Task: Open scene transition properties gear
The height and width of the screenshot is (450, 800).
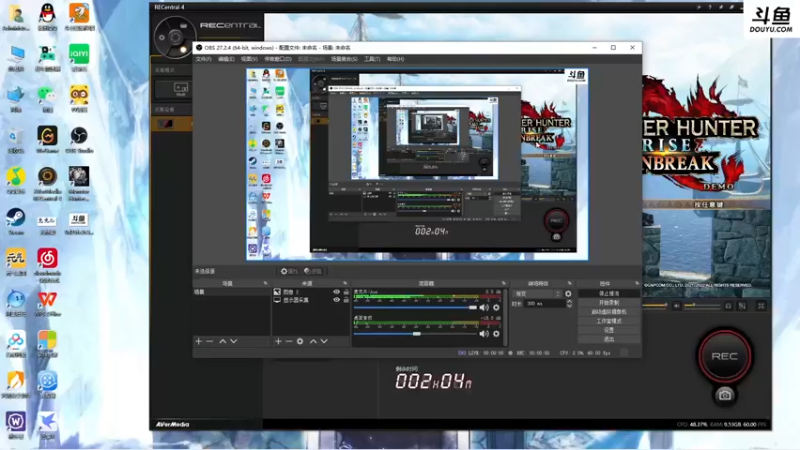Action: (x=568, y=294)
